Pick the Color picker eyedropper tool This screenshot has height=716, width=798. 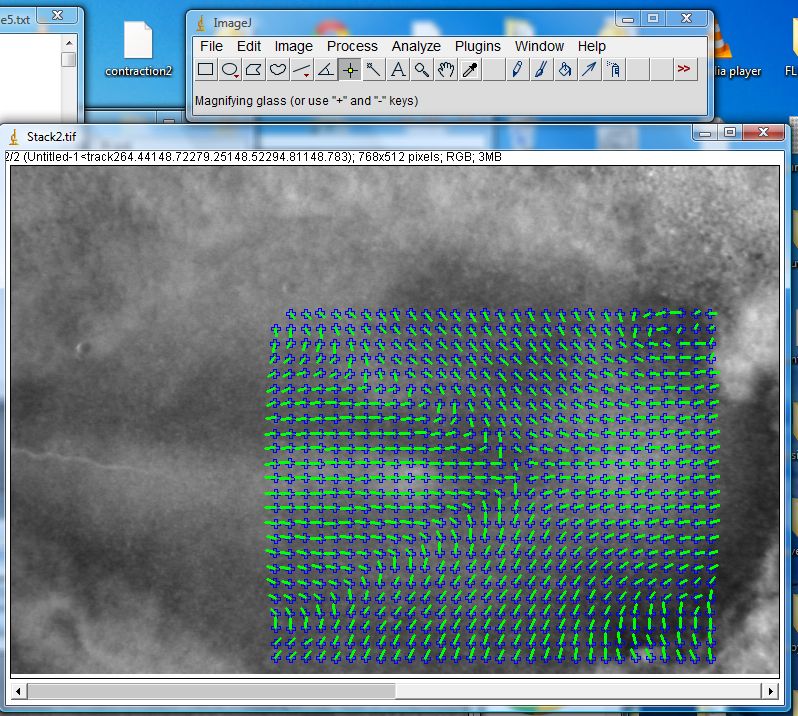[470, 69]
